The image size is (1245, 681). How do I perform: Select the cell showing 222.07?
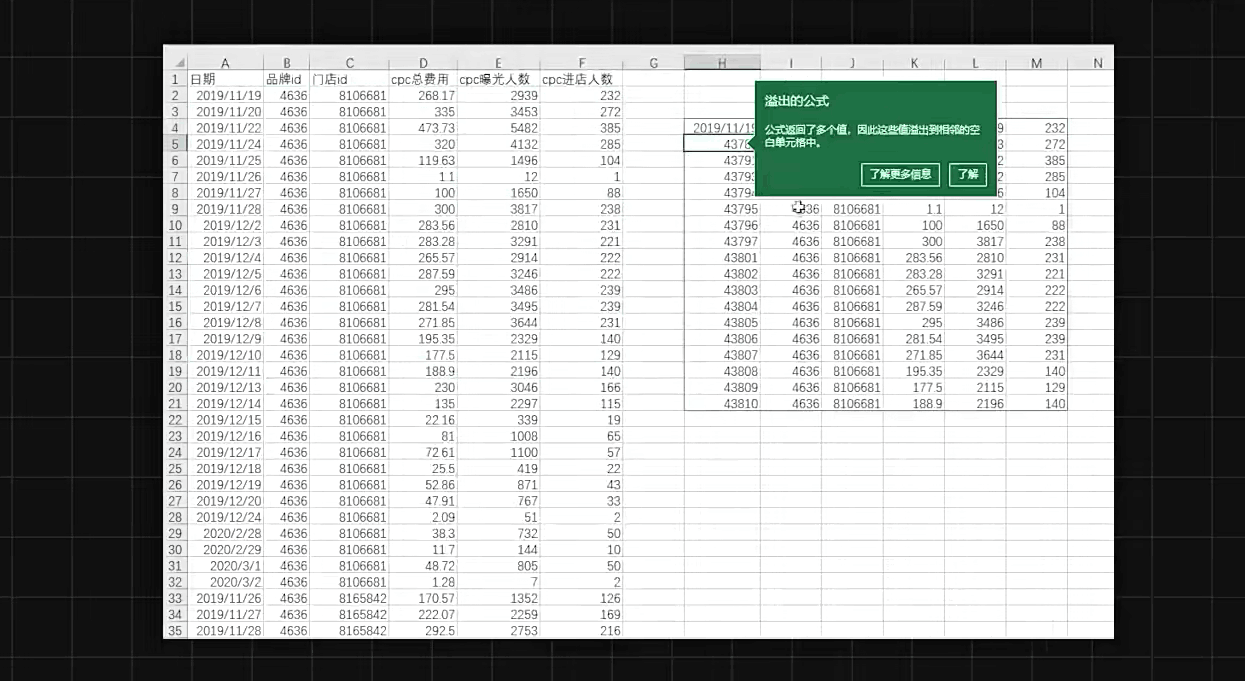pyautogui.click(x=423, y=614)
